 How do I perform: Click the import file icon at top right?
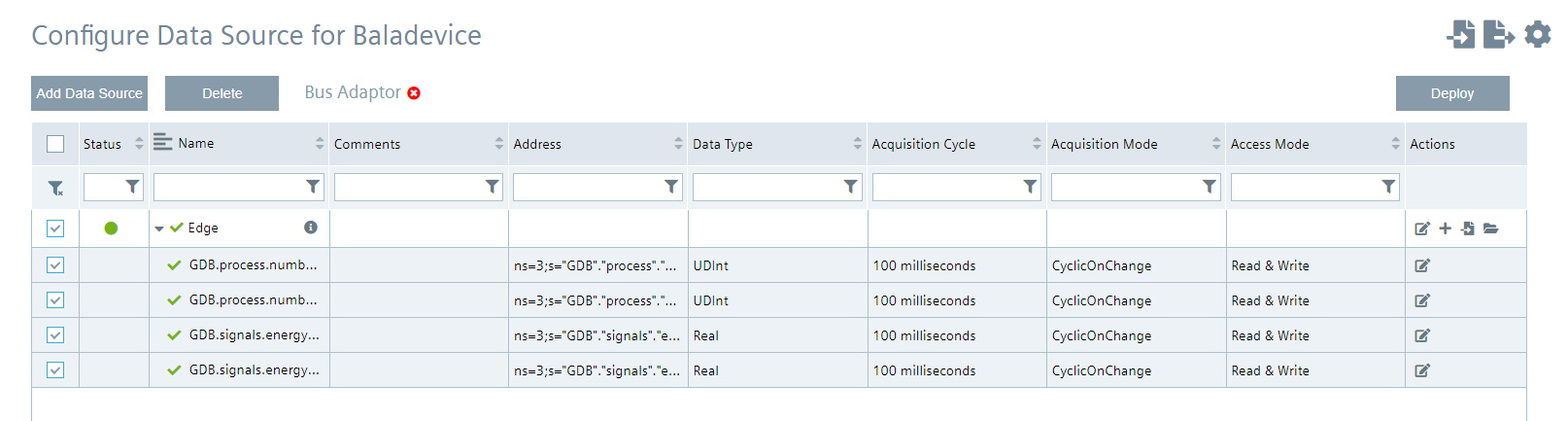pyautogui.click(x=1461, y=35)
